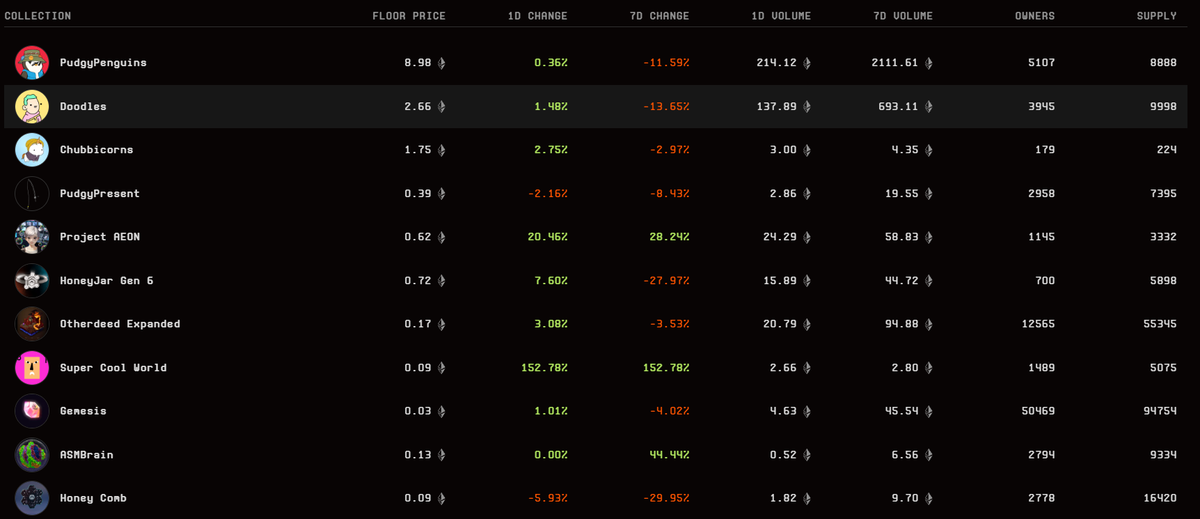Open the HoneyJar Gen 6 avatar
Screen dimensions: 1200x519
(32, 281)
